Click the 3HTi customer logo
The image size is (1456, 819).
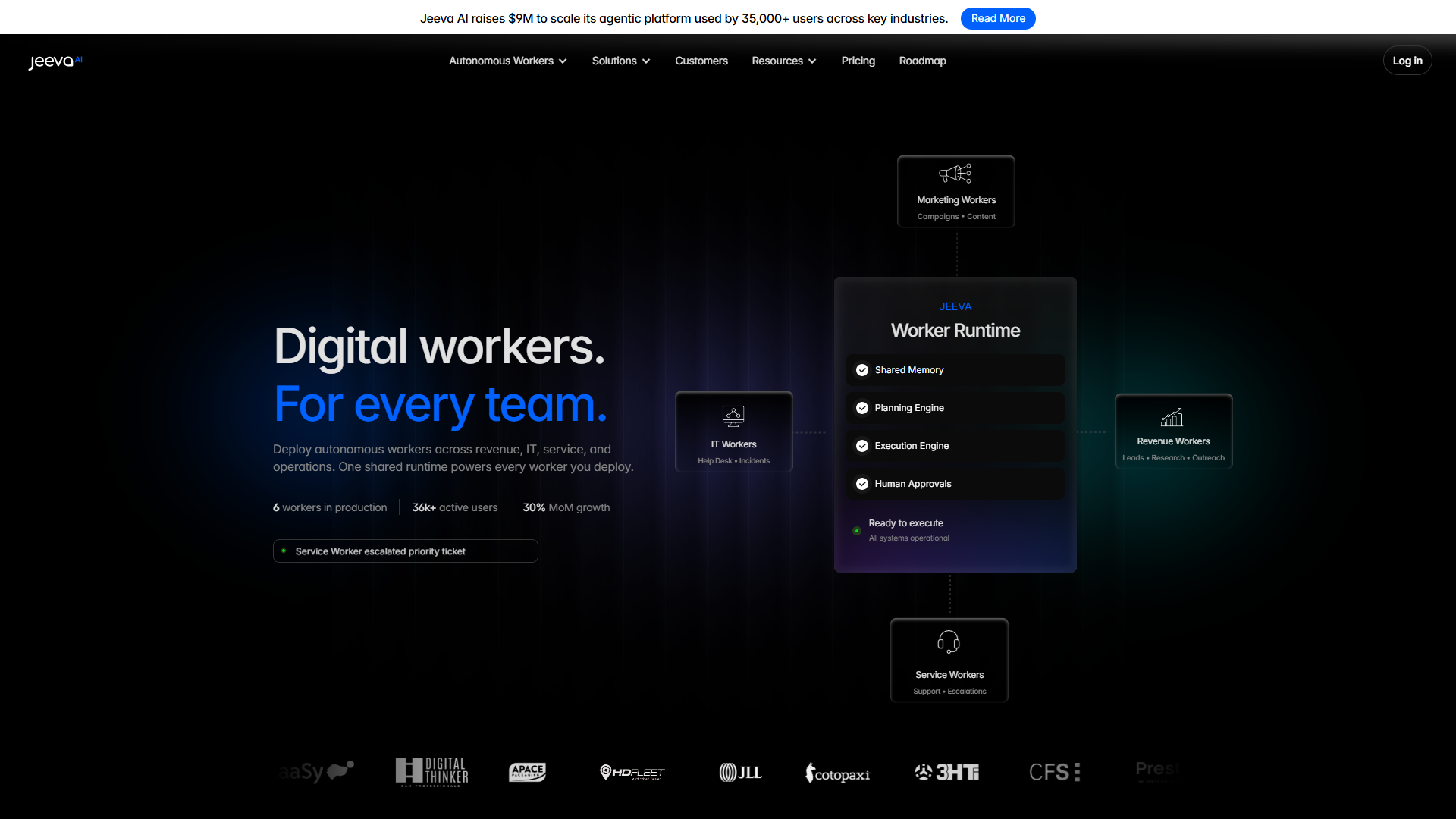946,772
